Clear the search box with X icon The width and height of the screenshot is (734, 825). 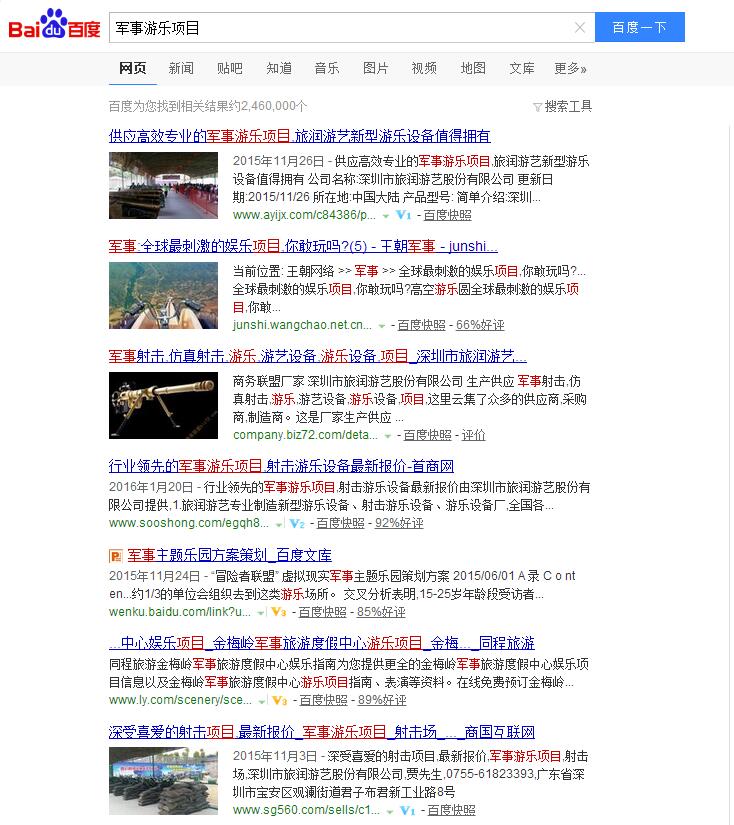coord(580,27)
